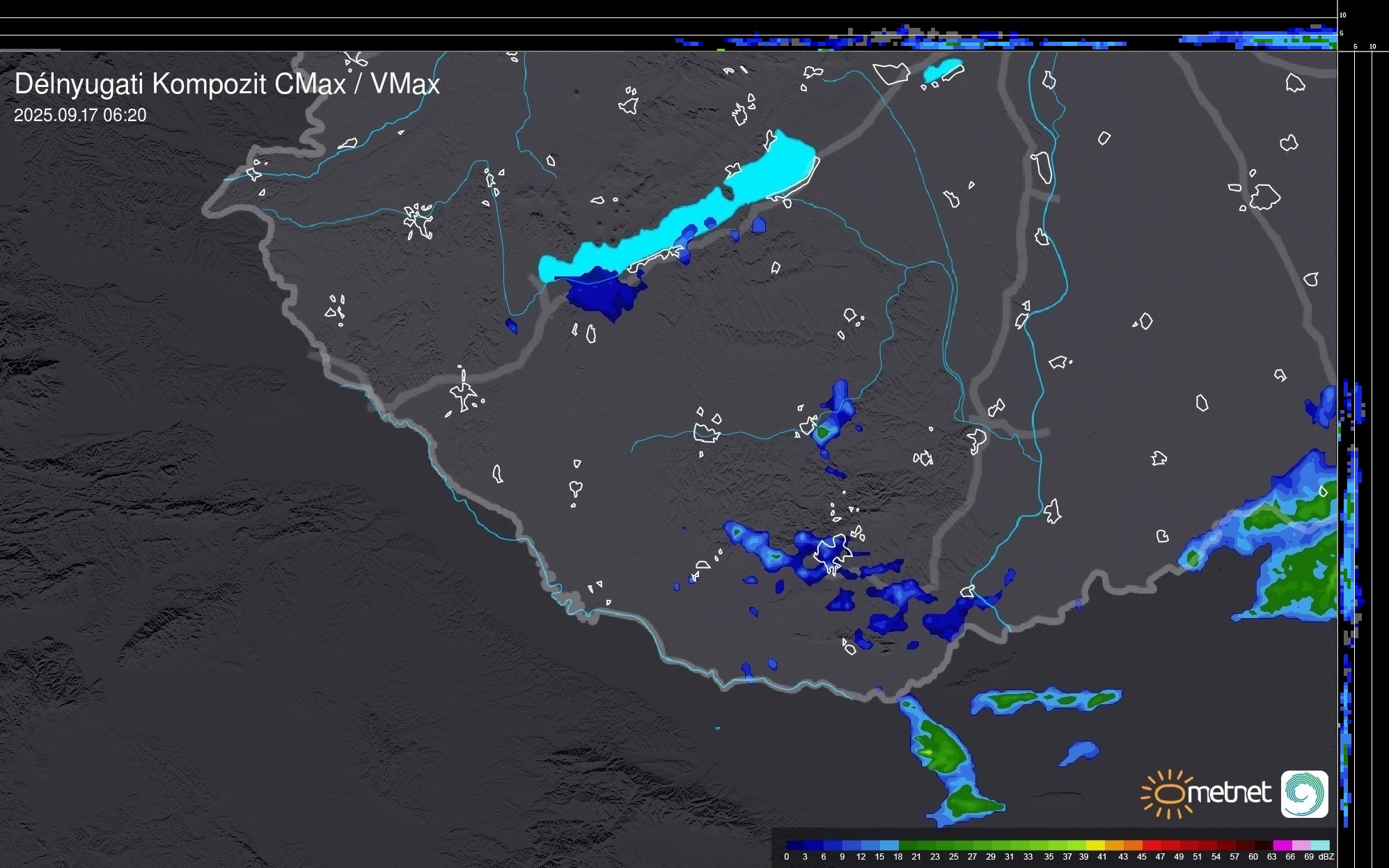Pick the yellow swatch in the dBZ legend

(1095, 845)
